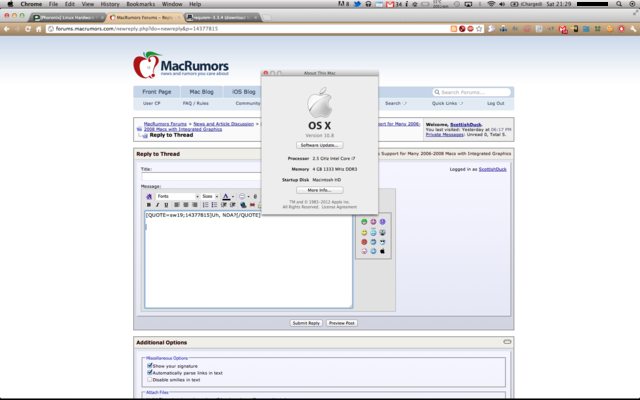Open the Mac Blog tab
Screen dimensions: 640x400
coord(202,92)
